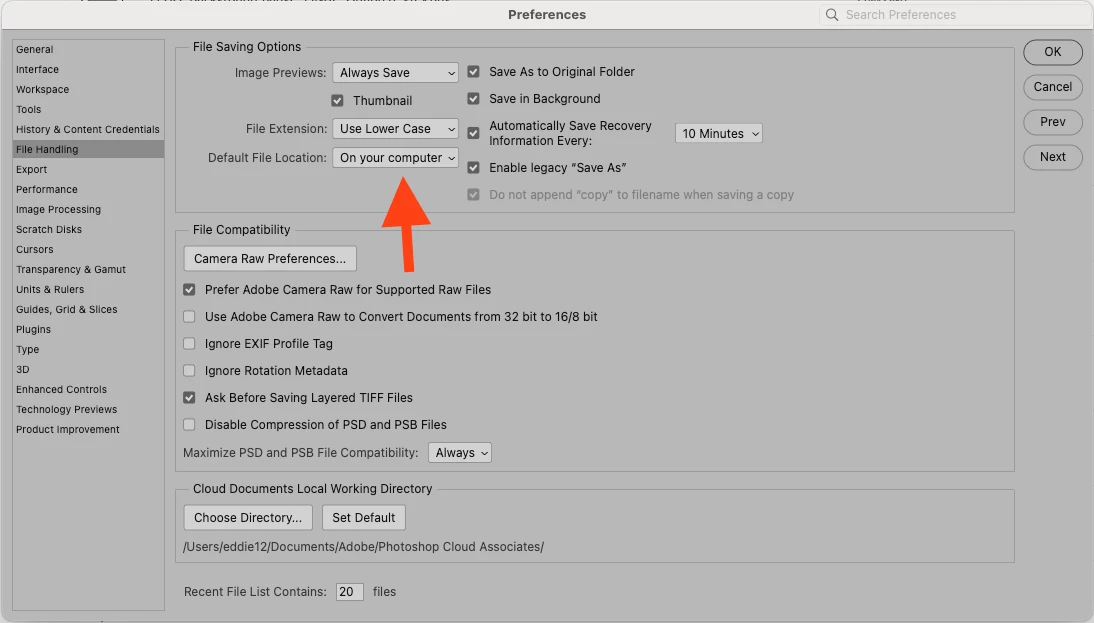Click the Recent File List count field
The width and height of the screenshot is (1094, 623).
tap(350, 592)
